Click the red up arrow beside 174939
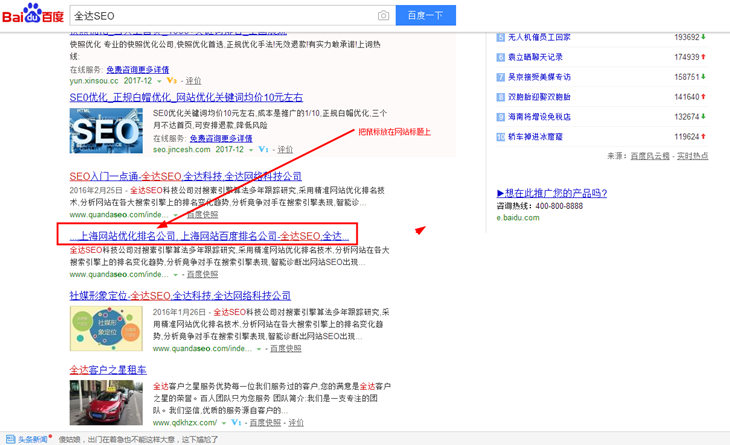 [x=703, y=57]
